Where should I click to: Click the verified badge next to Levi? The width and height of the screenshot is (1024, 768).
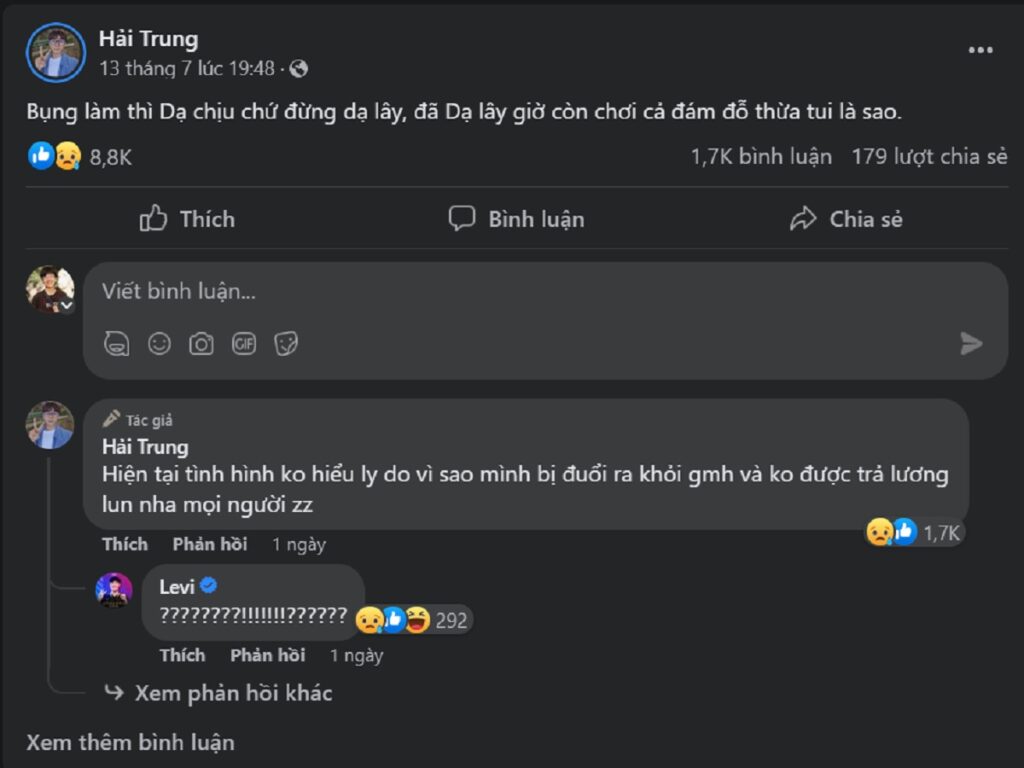(x=209, y=587)
